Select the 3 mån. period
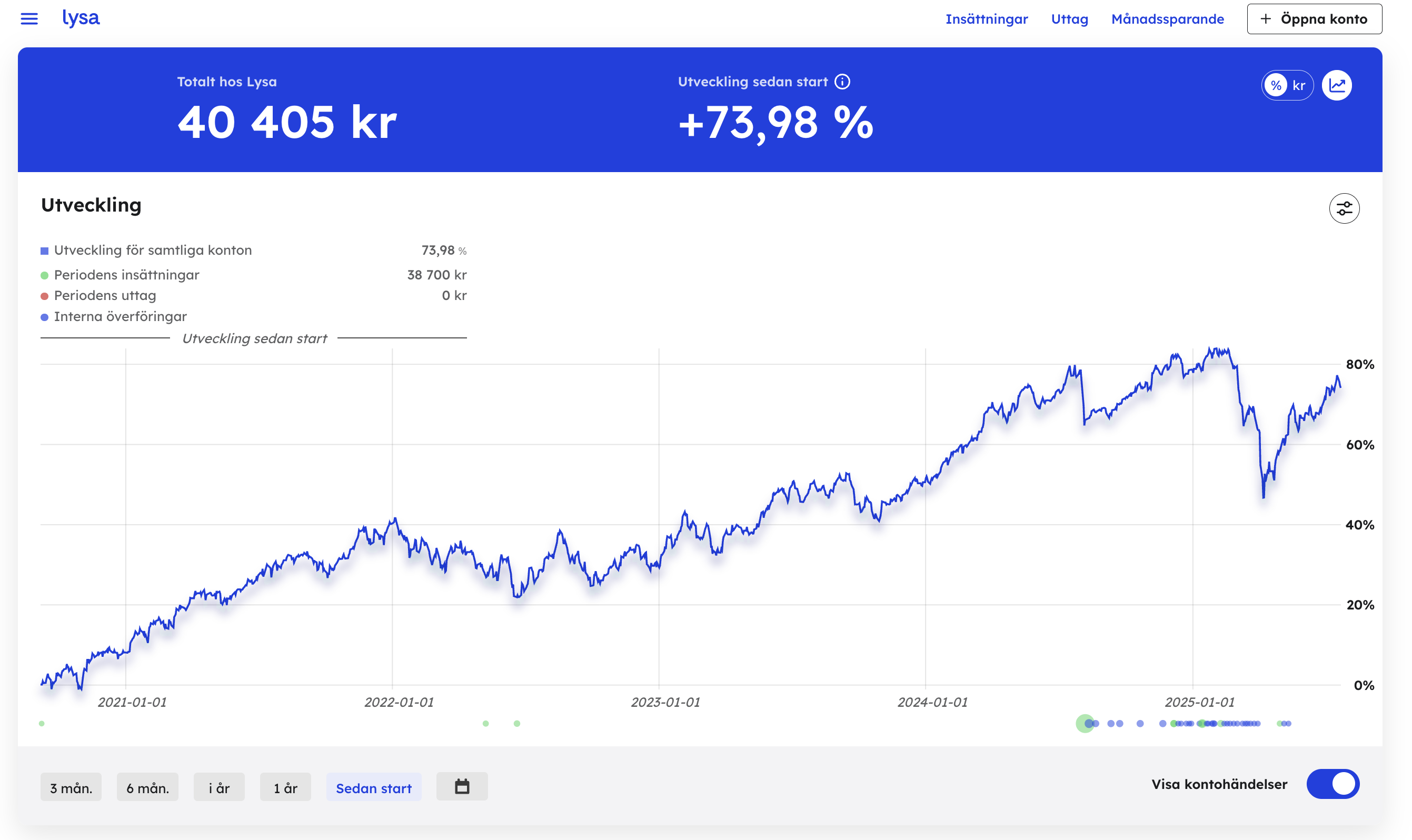Viewport: 1412px width, 840px height. pos(71,787)
